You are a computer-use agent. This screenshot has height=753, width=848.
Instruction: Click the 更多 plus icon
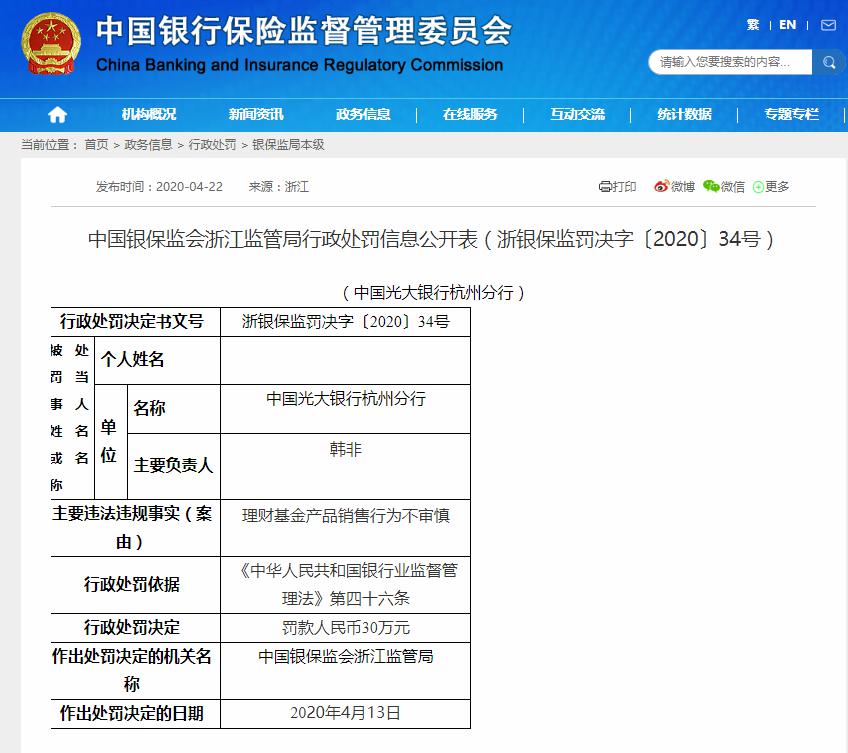(771, 187)
